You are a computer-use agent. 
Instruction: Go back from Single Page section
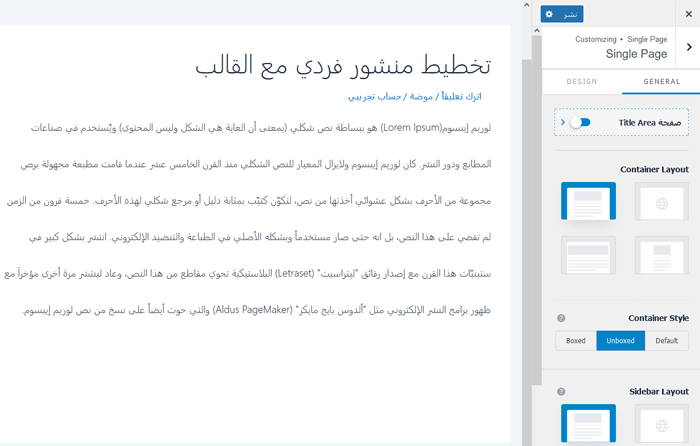(x=689, y=47)
